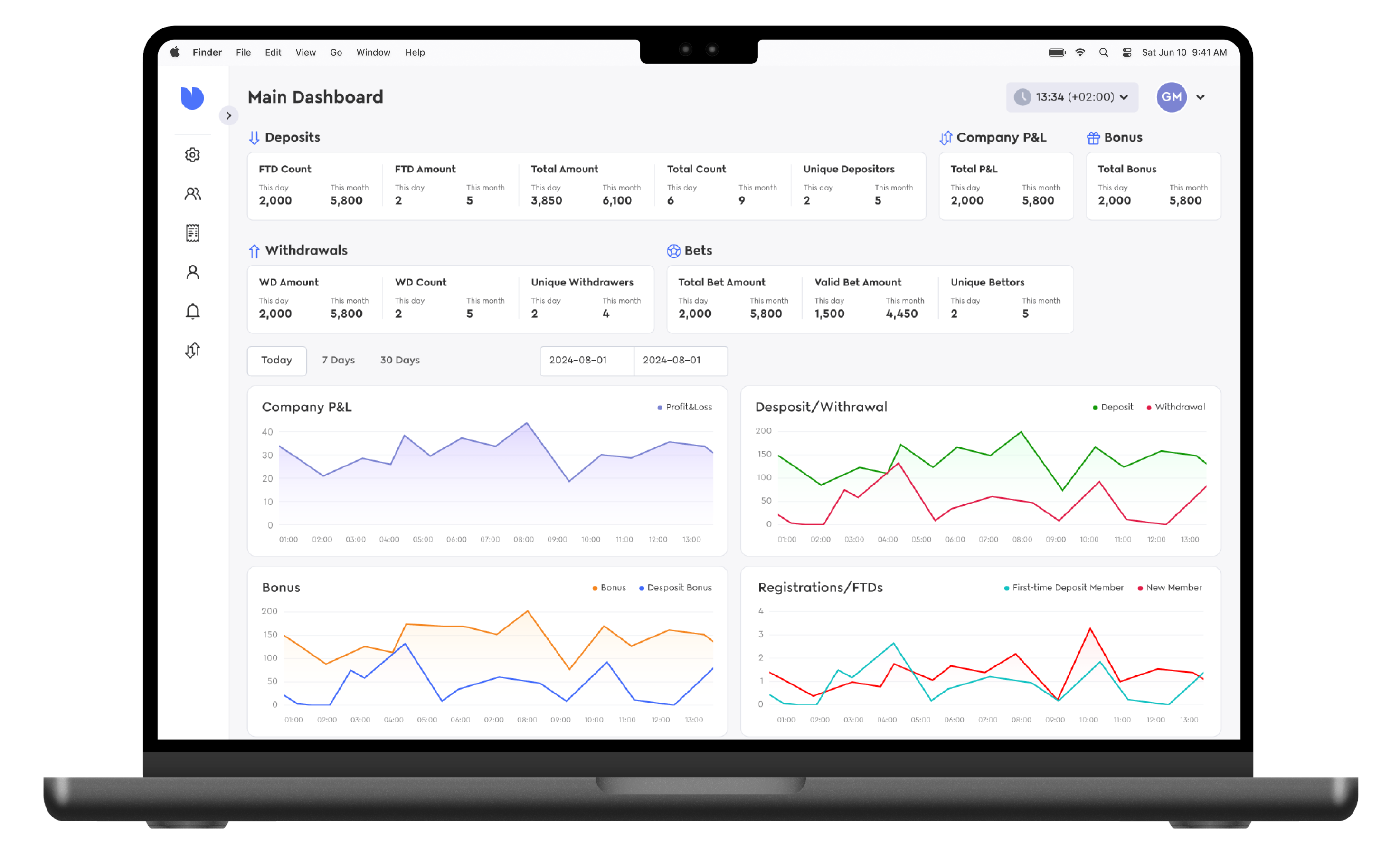Toggle the Withdrawal legend item
This screenshot has height=855, width=1400.
click(x=1175, y=407)
